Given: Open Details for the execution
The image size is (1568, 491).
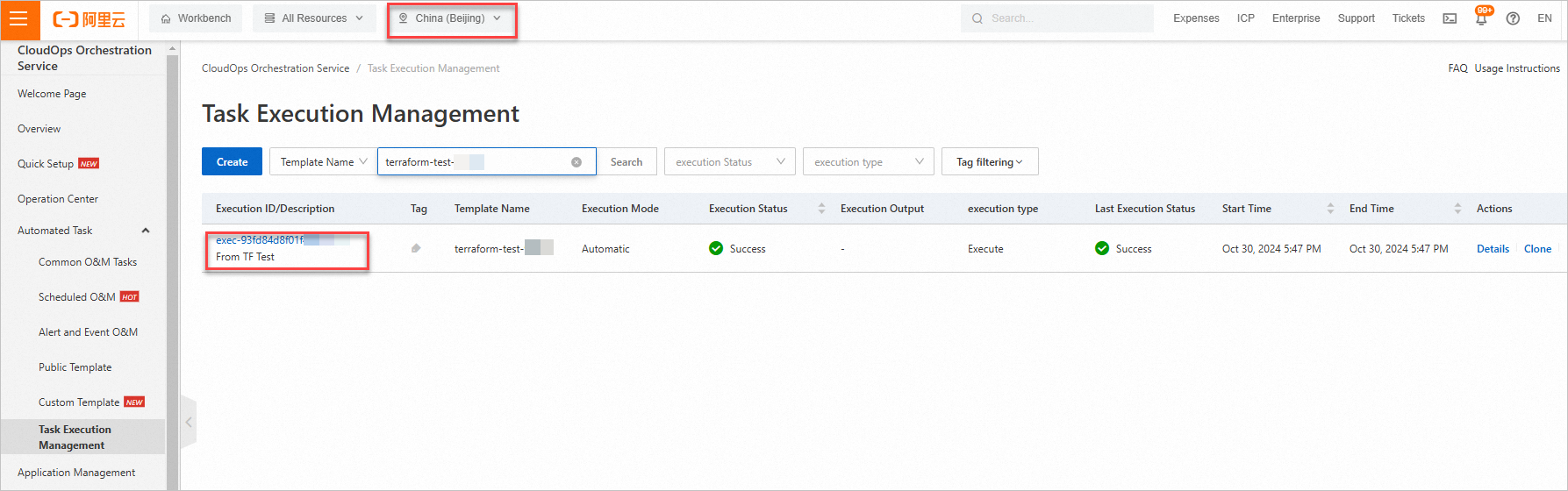Looking at the screenshot, I should (1493, 249).
